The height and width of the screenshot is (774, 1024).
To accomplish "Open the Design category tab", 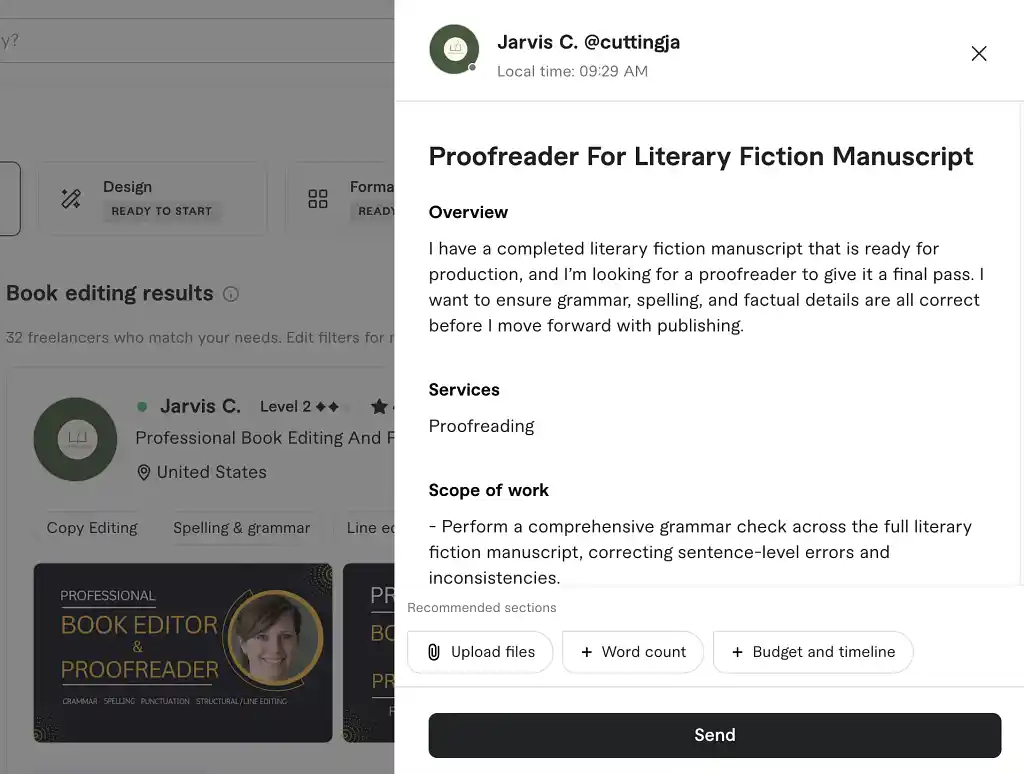I will point(152,198).
